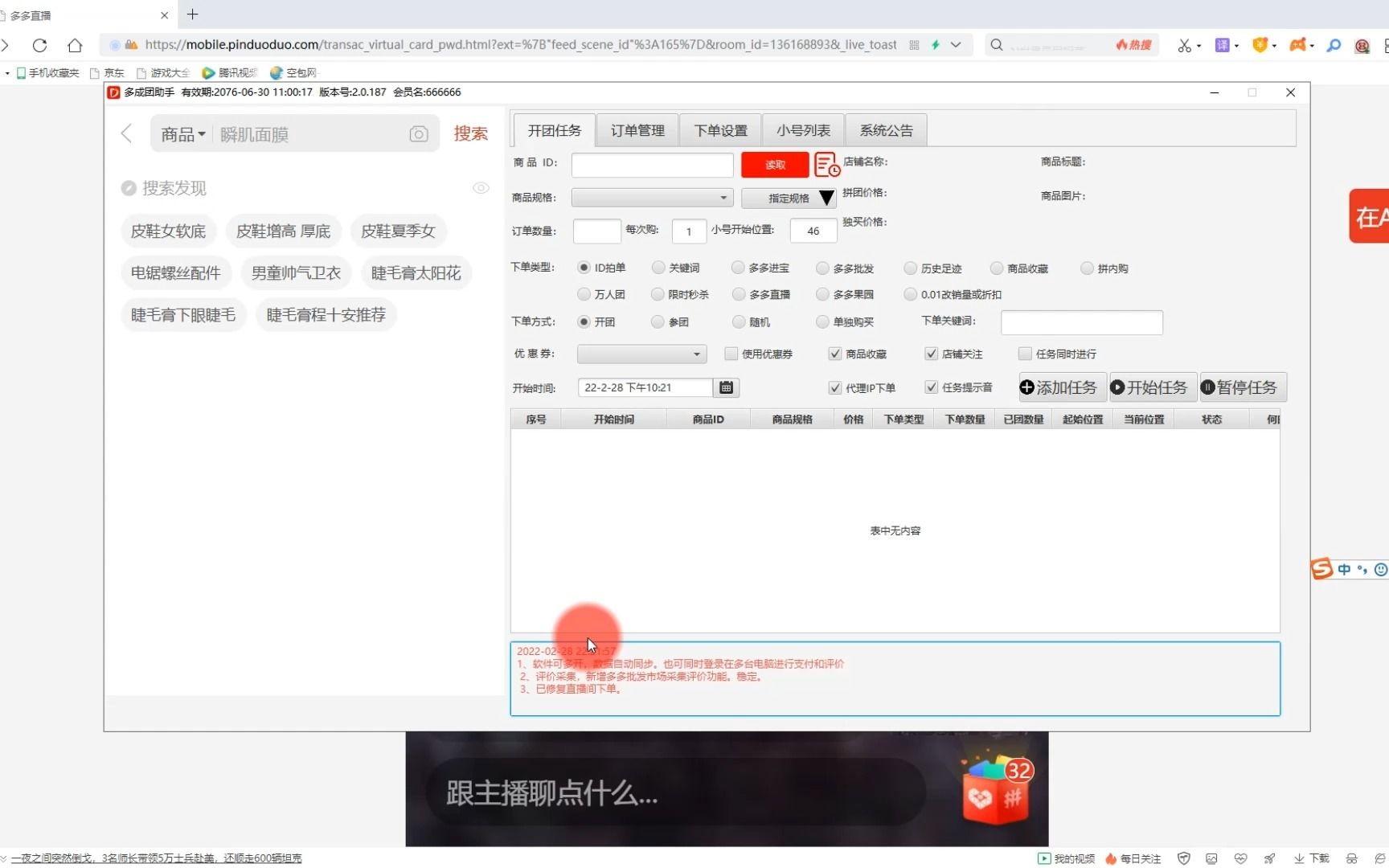The width and height of the screenshot is (1389, 868).
Task: Select the scissors screenshot tool in the browser toolbar
Action: [1184, 45]
